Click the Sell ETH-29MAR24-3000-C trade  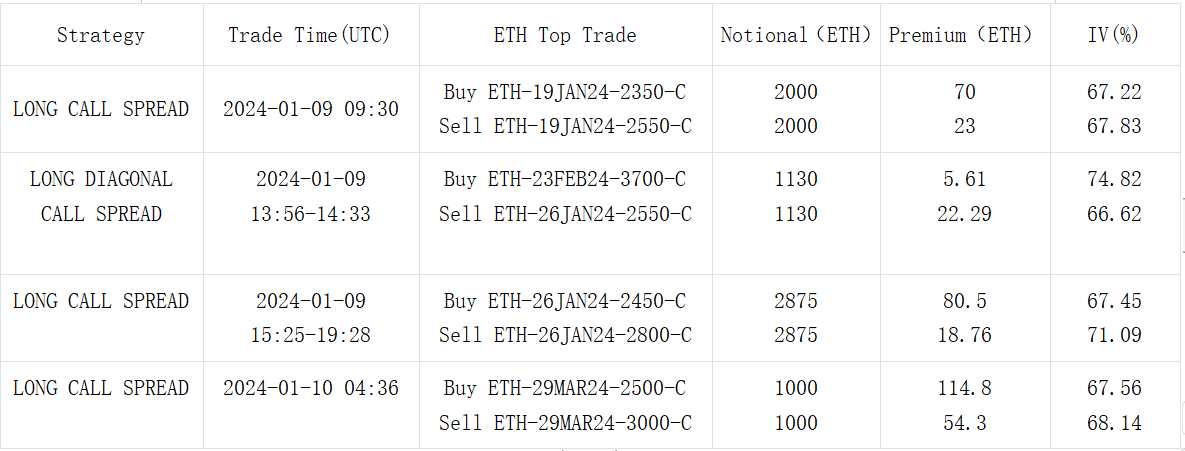(x=565, y=423)
